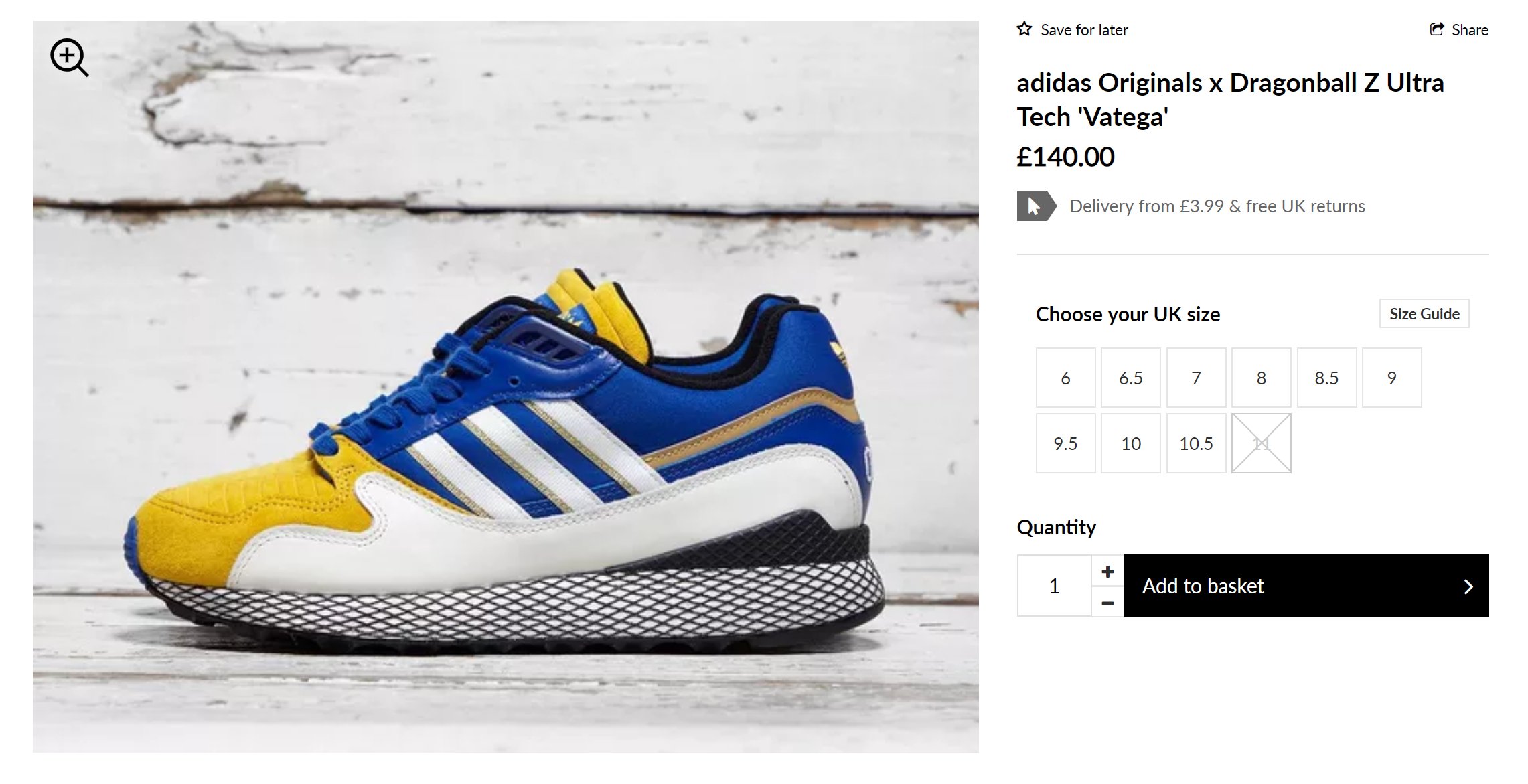Choose UK size 7
The image size is (1528, 784).
[1196, 378]
